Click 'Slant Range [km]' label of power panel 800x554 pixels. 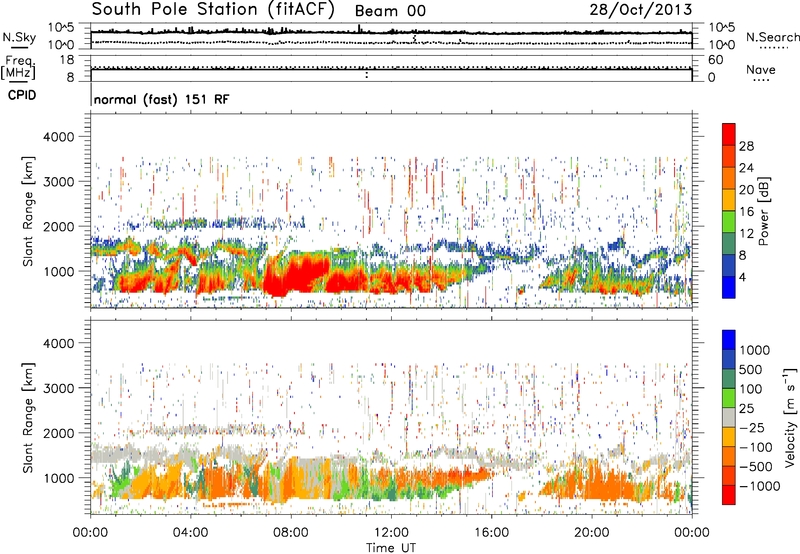[x=28, y=211]
